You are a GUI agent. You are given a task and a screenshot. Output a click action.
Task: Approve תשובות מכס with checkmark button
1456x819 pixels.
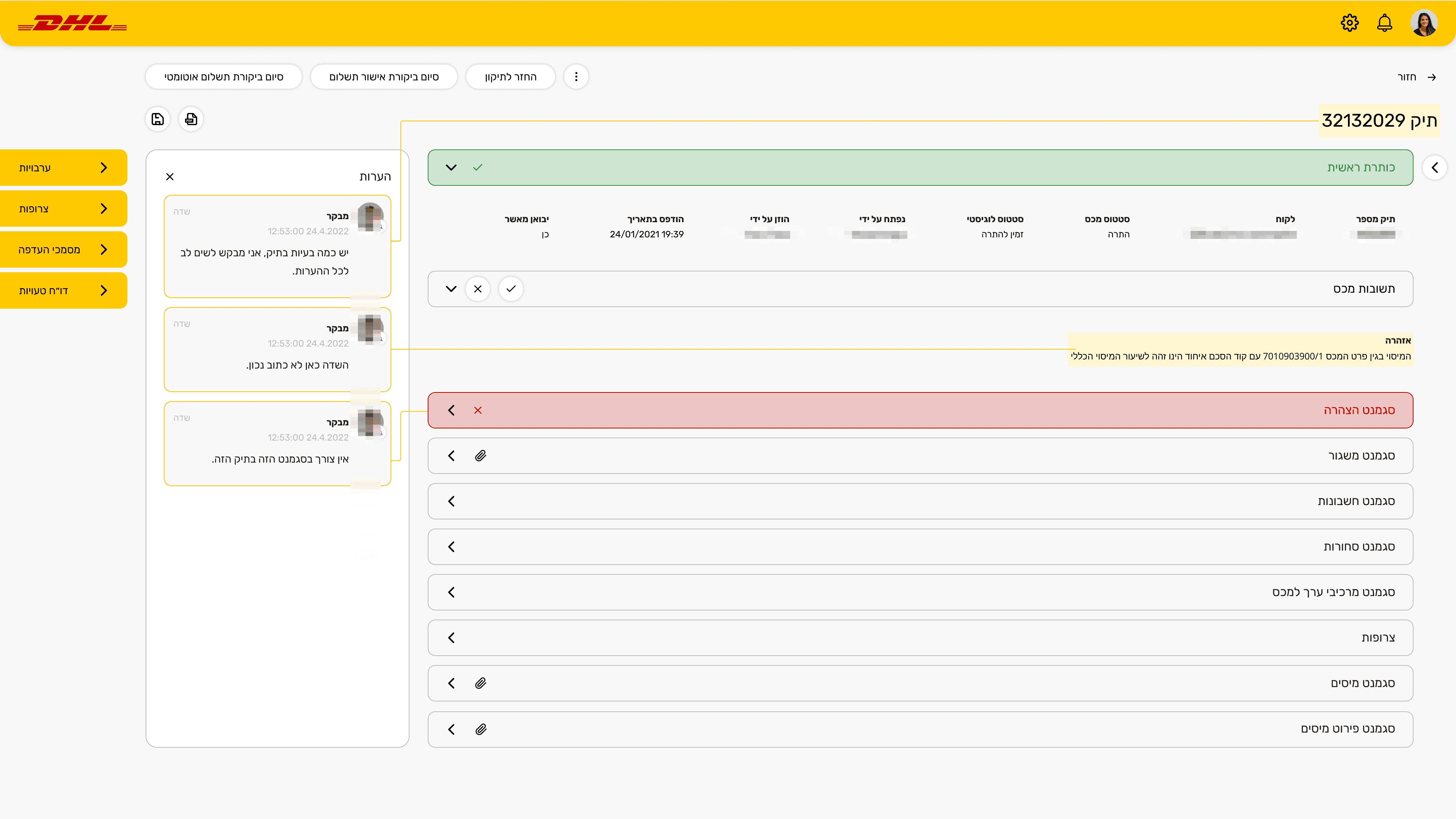coord(511,289)
